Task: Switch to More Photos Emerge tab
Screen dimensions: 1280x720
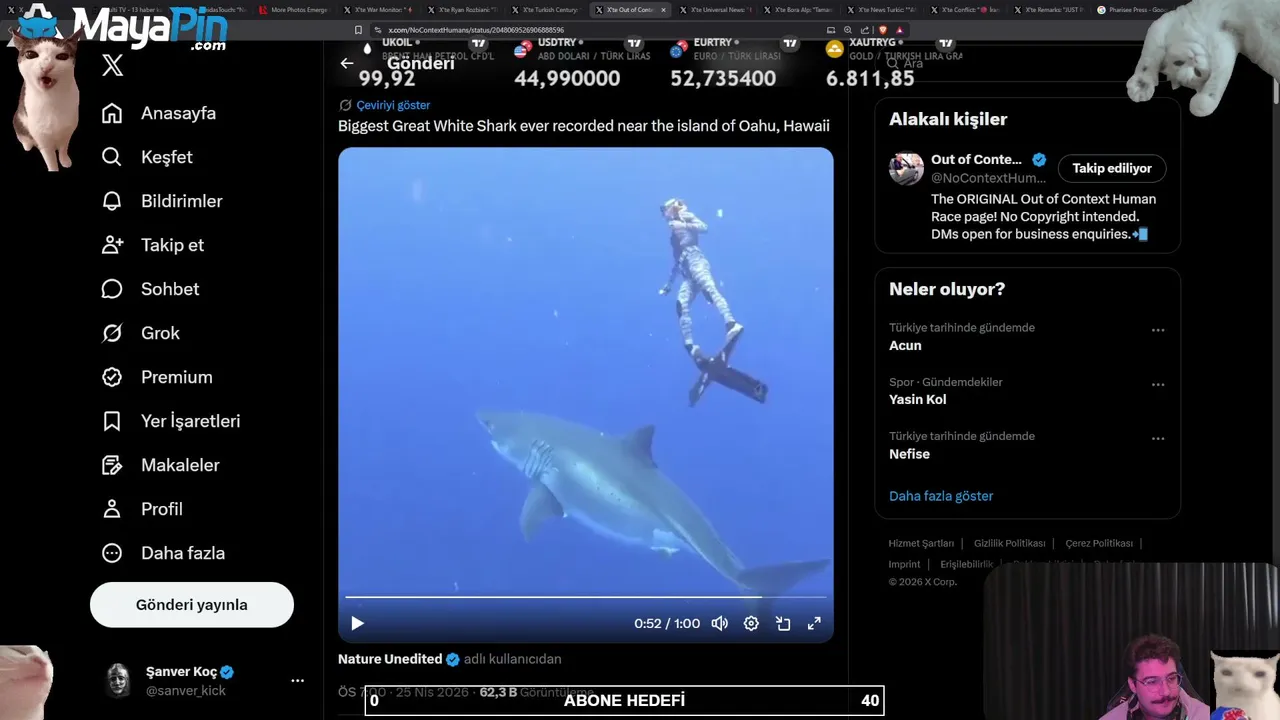Action: [293, 10]
